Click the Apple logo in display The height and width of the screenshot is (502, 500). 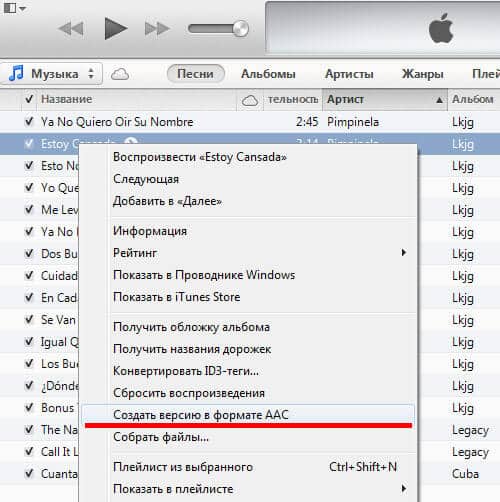(441, 29)
